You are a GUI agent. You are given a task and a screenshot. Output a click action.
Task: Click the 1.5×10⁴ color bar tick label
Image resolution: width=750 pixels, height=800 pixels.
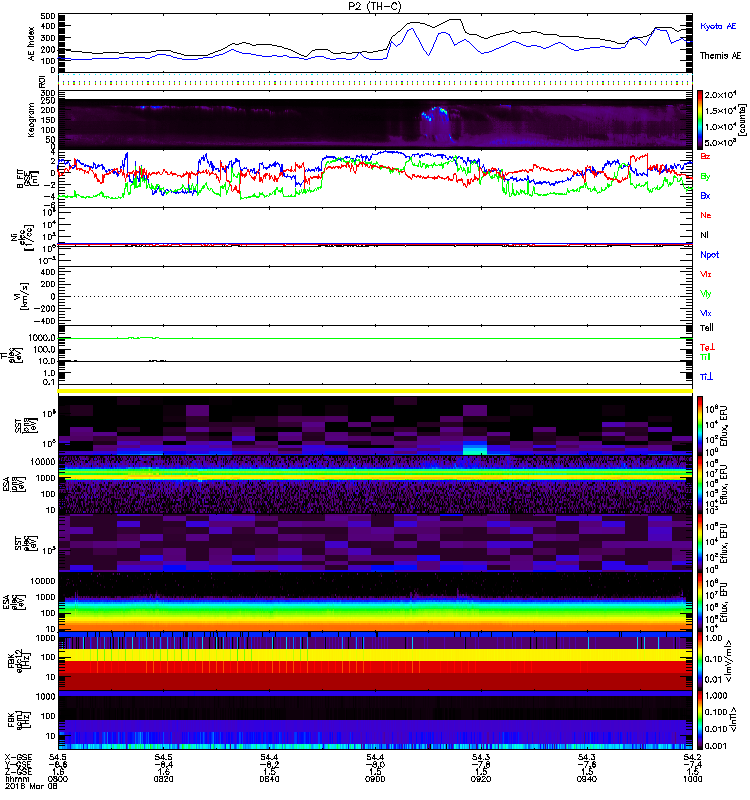coord(720,111)
